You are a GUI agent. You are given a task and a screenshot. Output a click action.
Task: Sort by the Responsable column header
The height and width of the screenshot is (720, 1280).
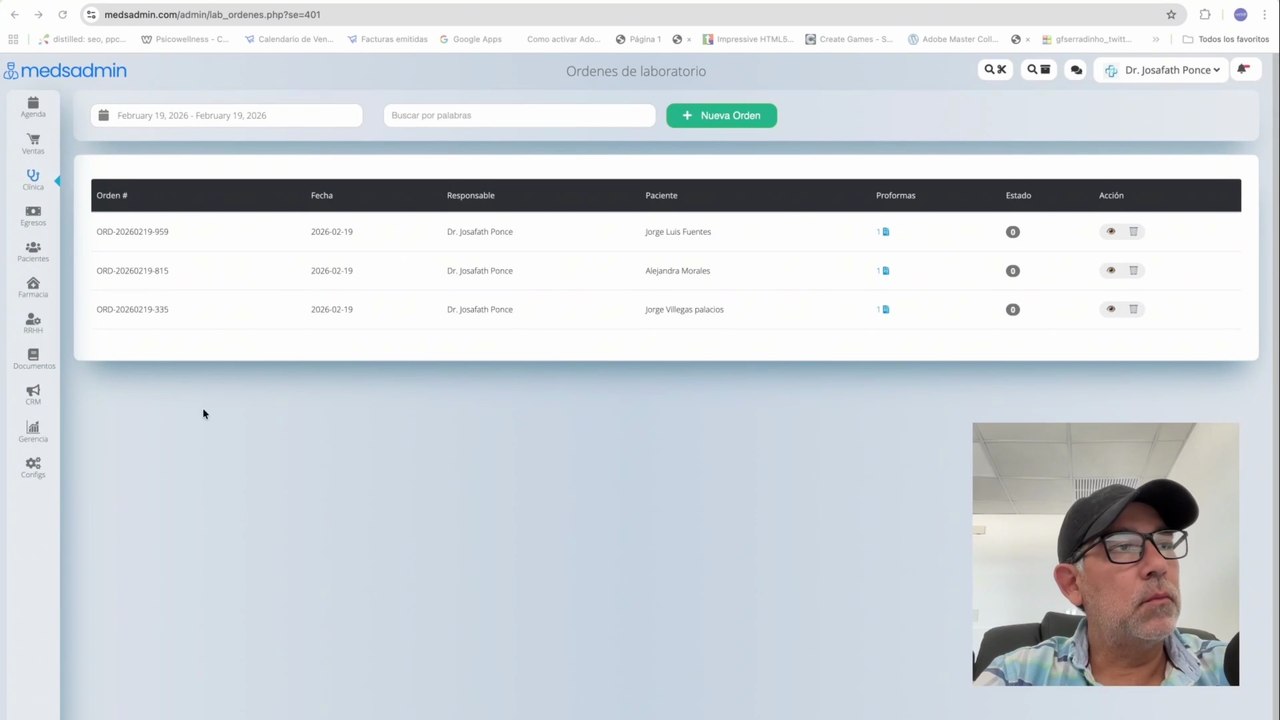point(470,196)
